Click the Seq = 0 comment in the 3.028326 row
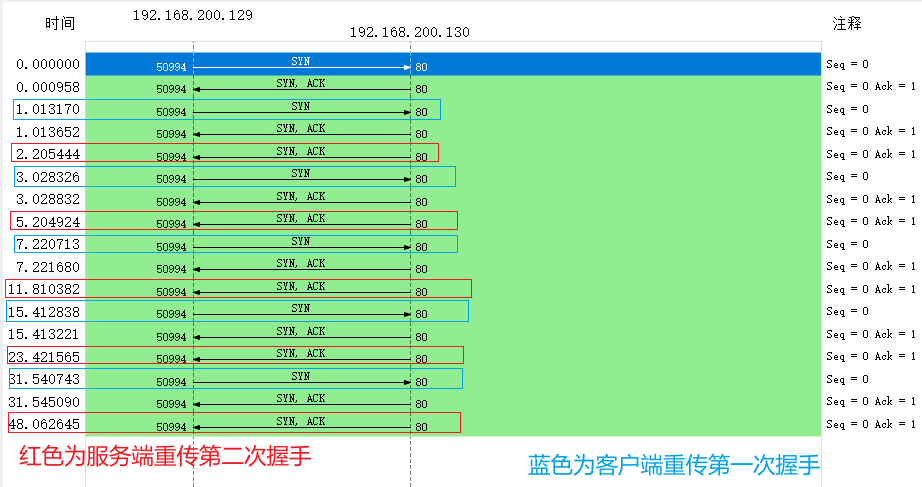The width and height of the screenshot is (922, 487). (x=847, y=176)
